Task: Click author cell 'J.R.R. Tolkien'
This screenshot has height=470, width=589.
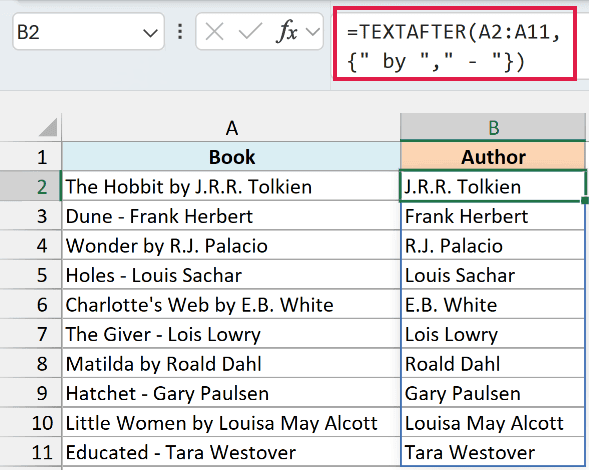Action: tap(493, 186)
